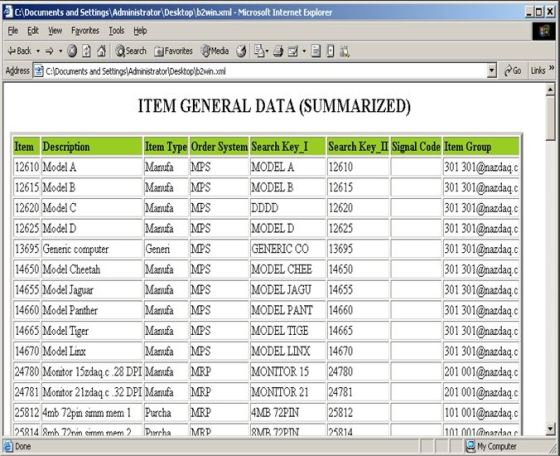The height and width of the screenshot is (456, 560).
Task: Click the Description column header
Action: click(92, 147)
